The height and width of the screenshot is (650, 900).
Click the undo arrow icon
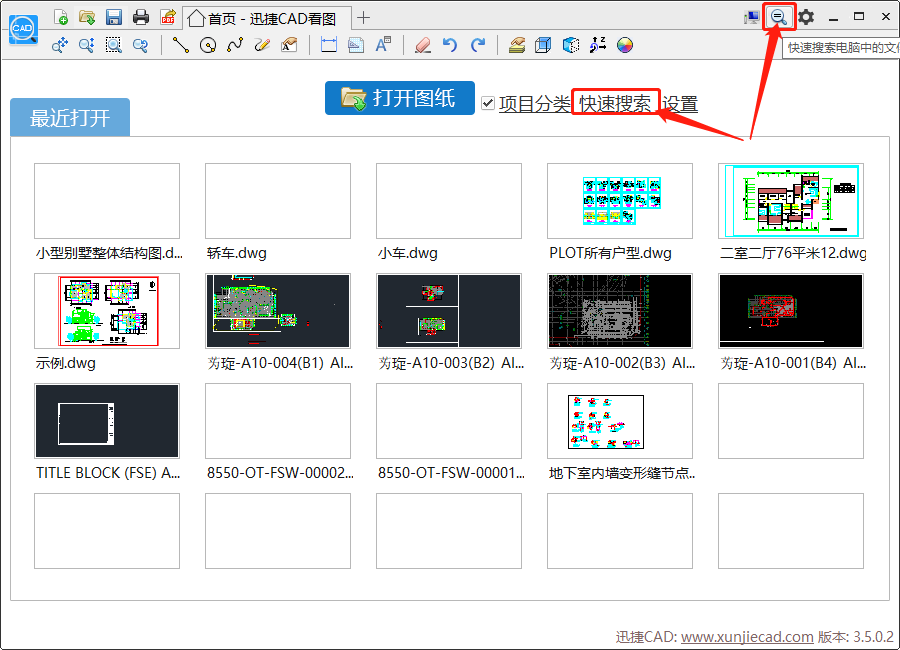pos(450,45)
